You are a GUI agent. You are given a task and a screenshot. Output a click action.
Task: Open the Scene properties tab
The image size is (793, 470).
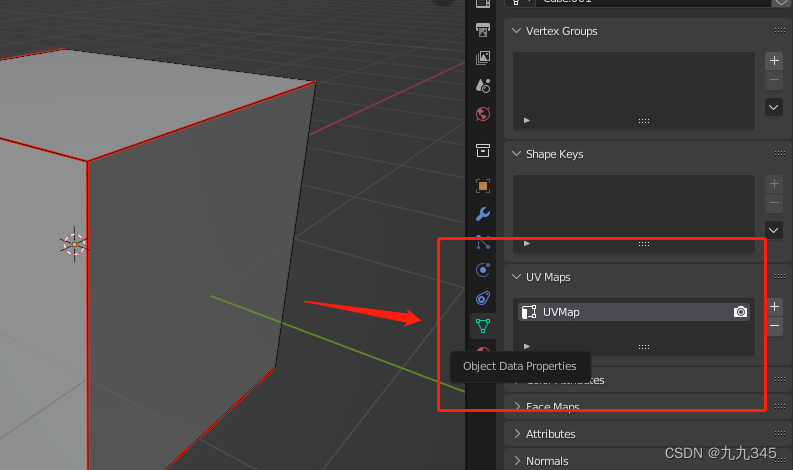coord(483,86)
